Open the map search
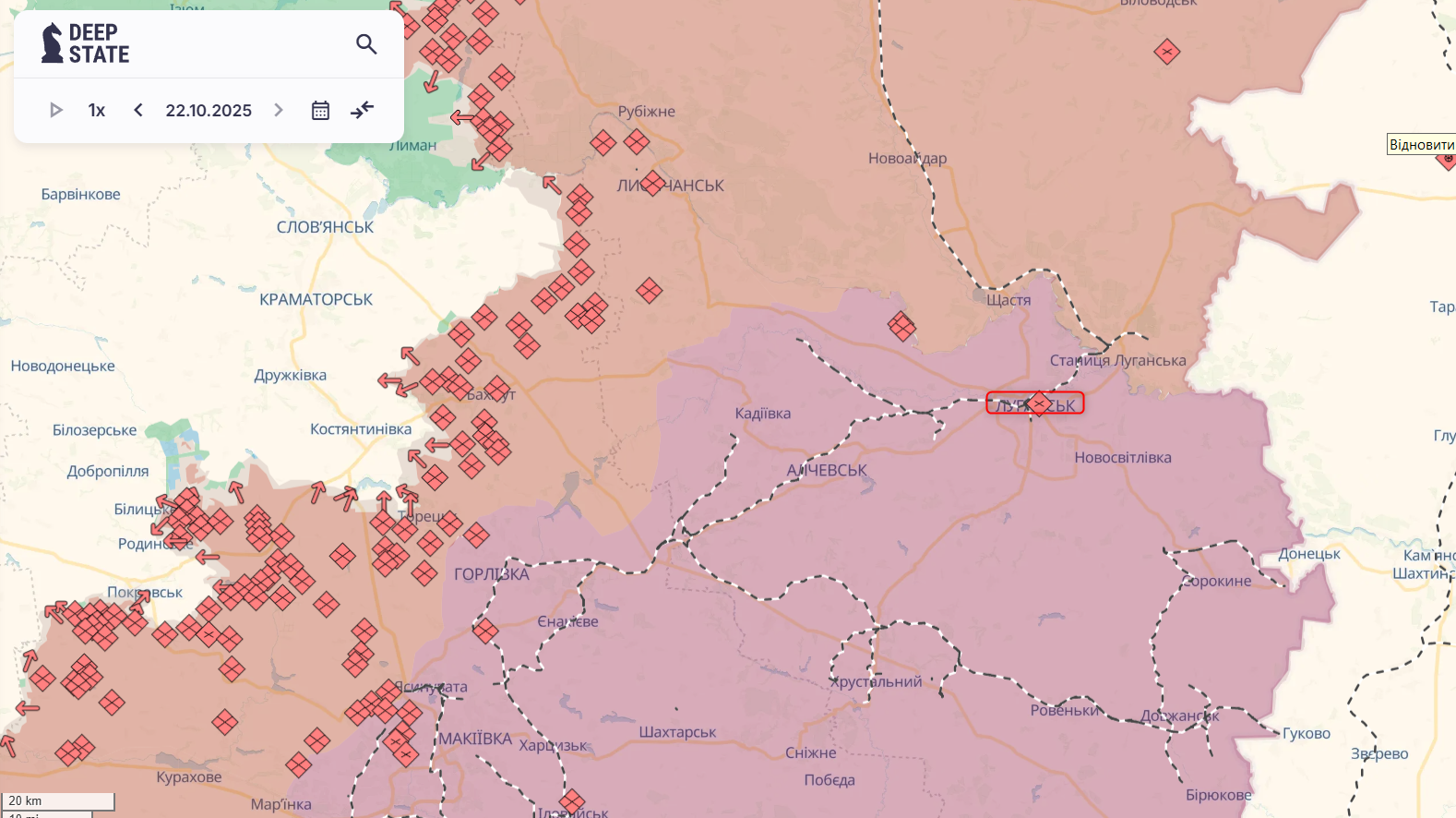The height and width of the screenshot is (818, 1456). point(366,44)
